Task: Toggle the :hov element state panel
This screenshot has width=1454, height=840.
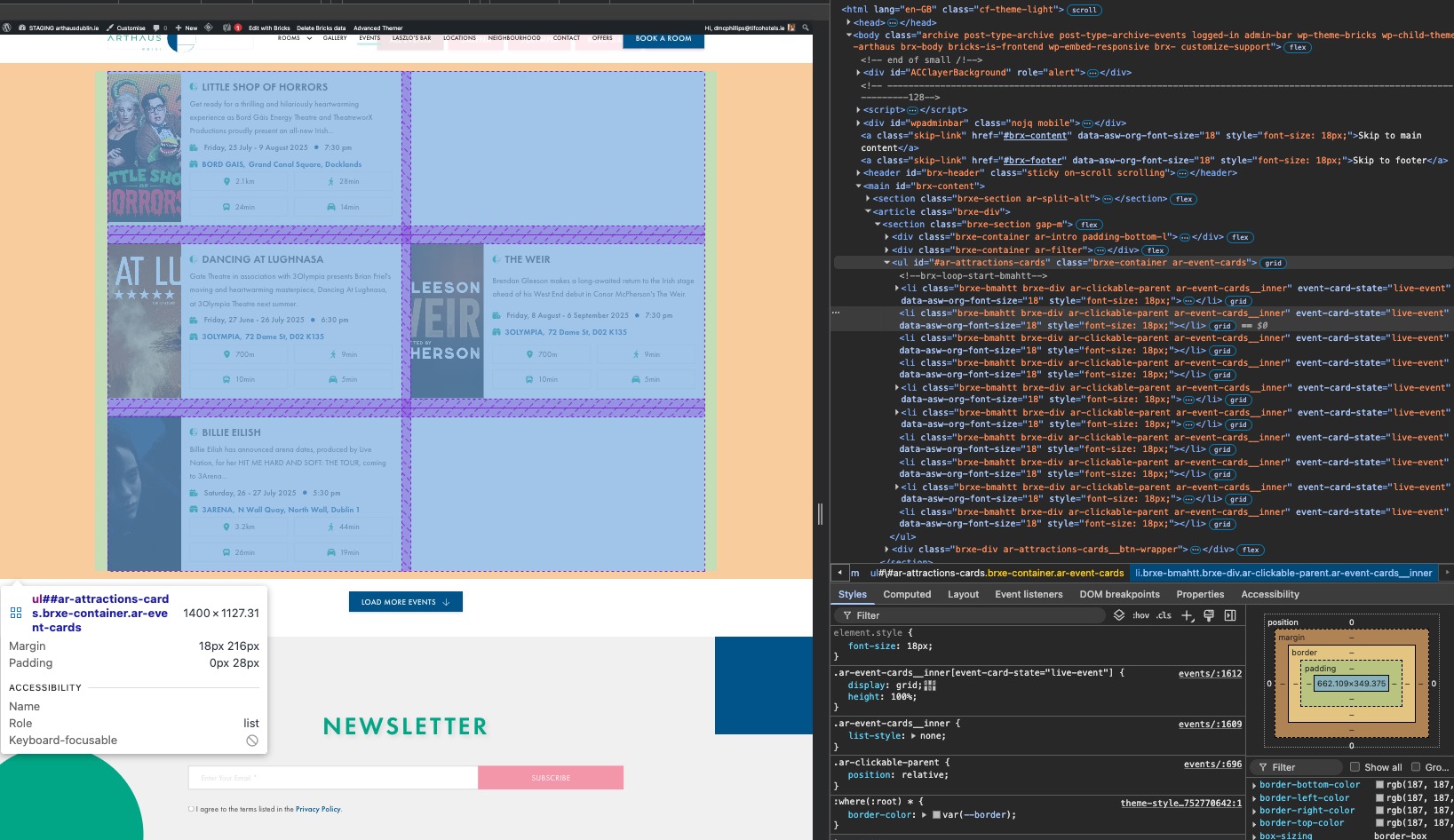Action: pos(1140,615)
